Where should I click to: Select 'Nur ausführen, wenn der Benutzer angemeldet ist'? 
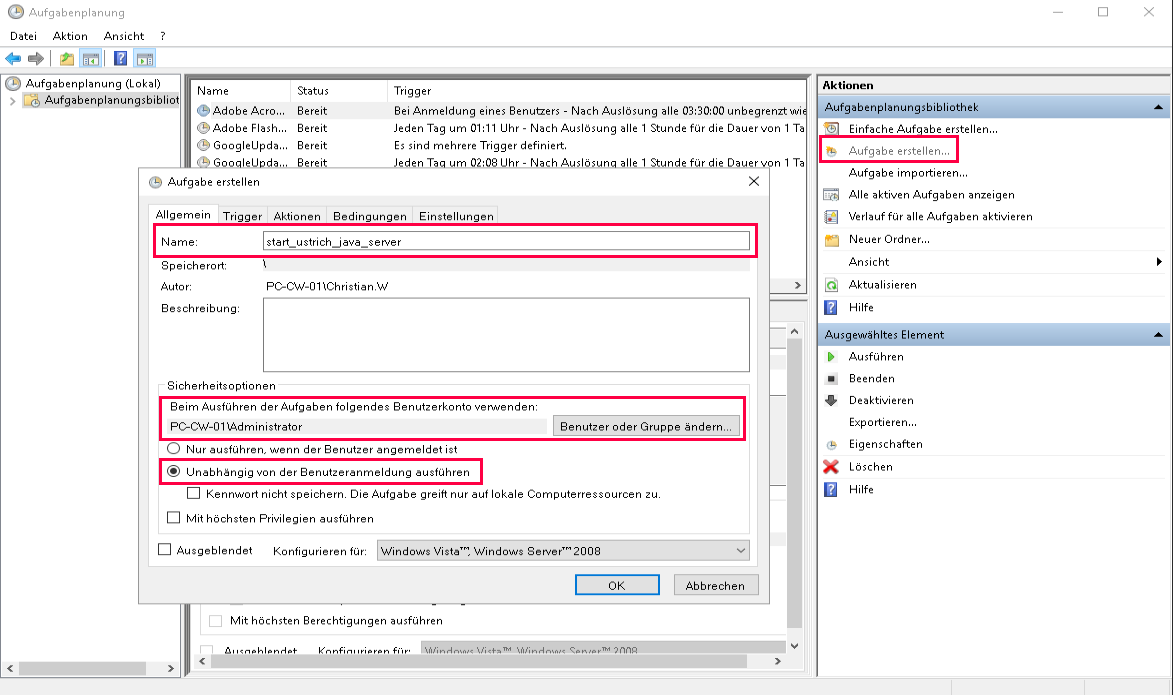click(174, 450)
